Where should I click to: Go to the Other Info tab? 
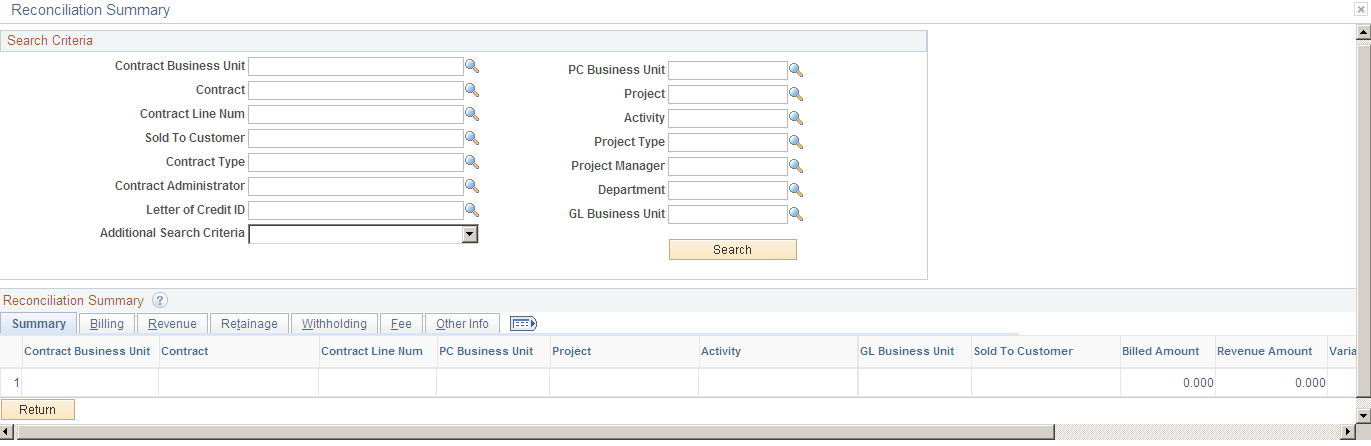tap(462, 324)
